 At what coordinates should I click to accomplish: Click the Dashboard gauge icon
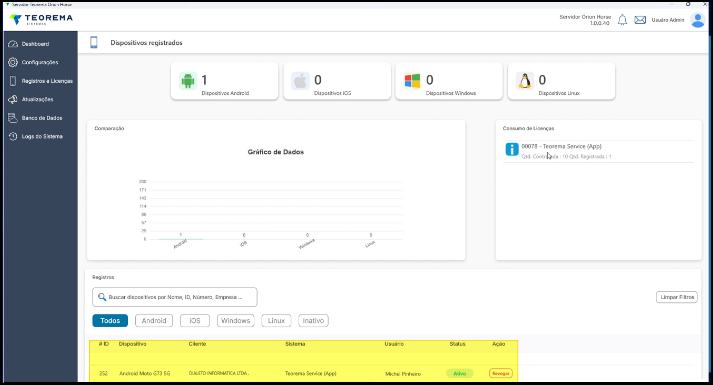[x=13, y=44]
